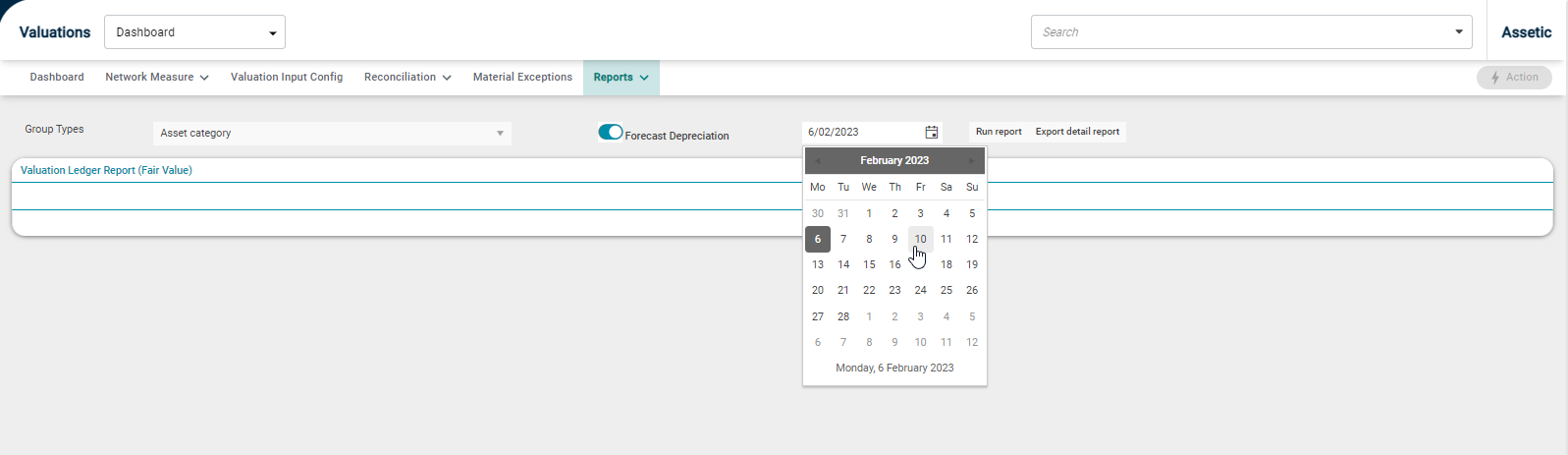The width and height of the screenshot is (1568, 455).
Task: Go to next month in calendar
Action: click(x=971, y=160)
